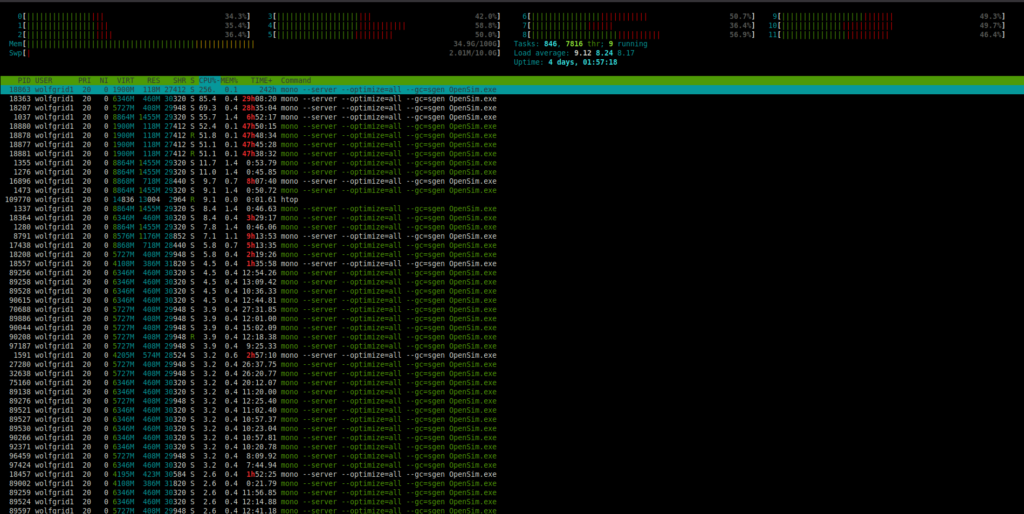This screenshot has height=514, width=1024.
Task: Select process row with PID 18363
Action: click(x=150, y=99)
